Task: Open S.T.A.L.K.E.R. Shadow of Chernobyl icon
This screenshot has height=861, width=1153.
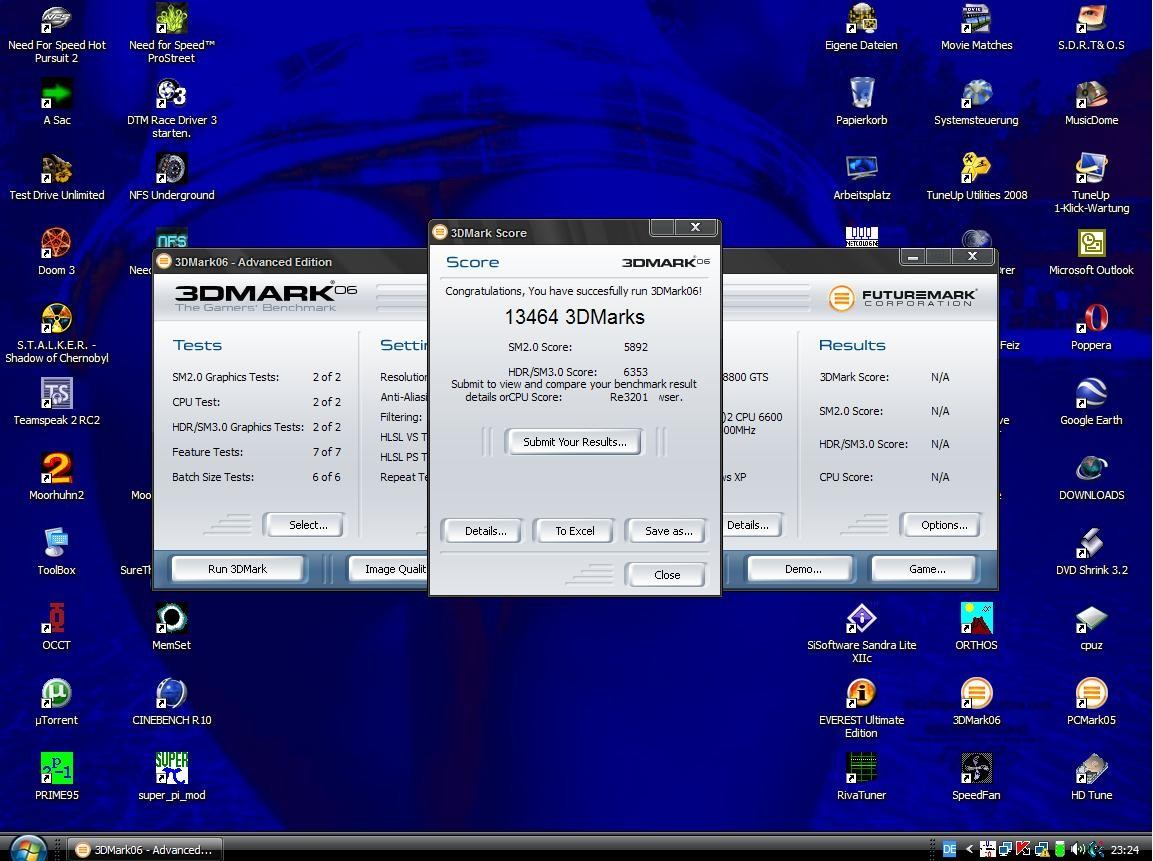Action: (x=57, y=334)
